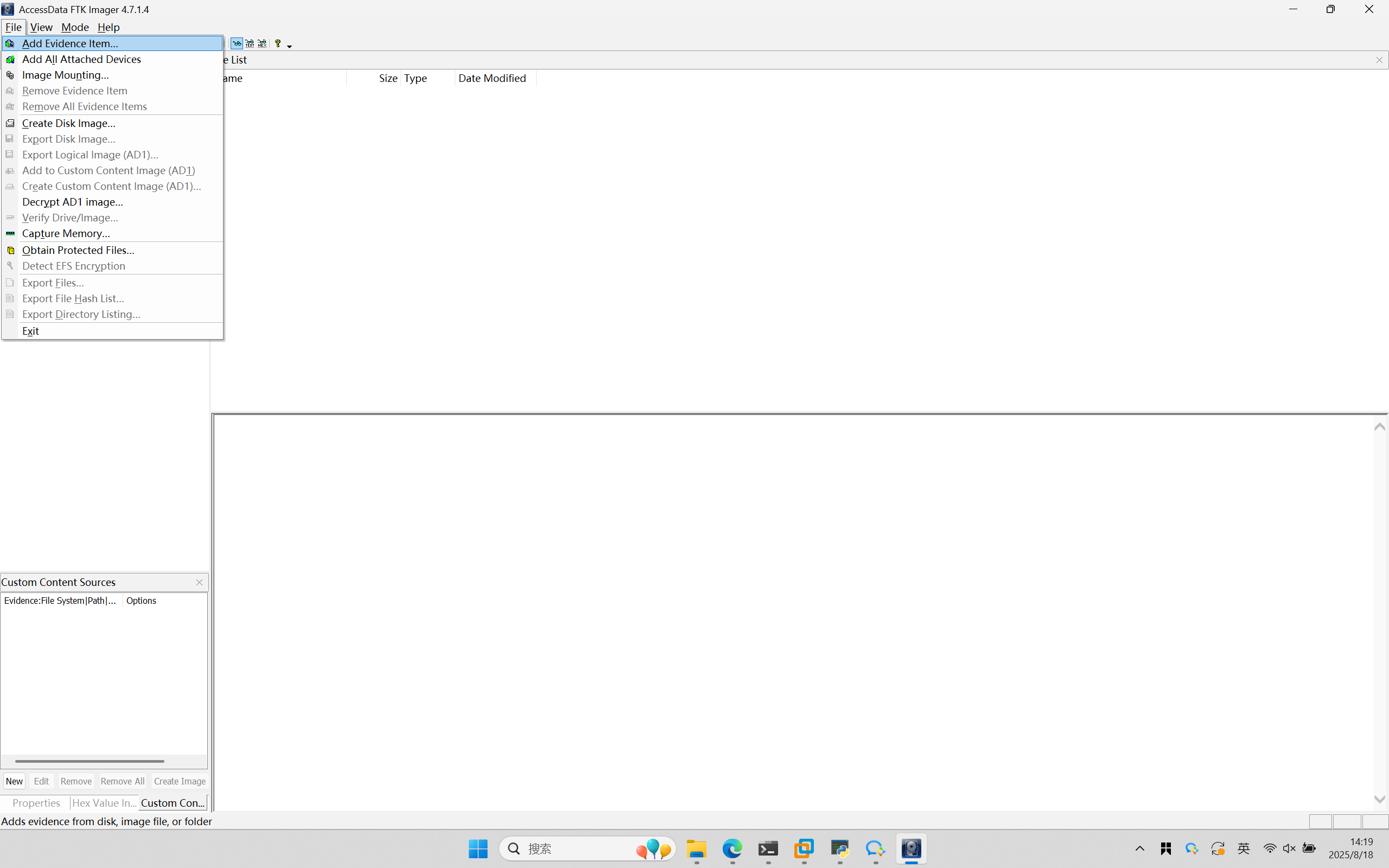
Task: Click the yellow question mark help icon
Action: click(x=278, y=43)
